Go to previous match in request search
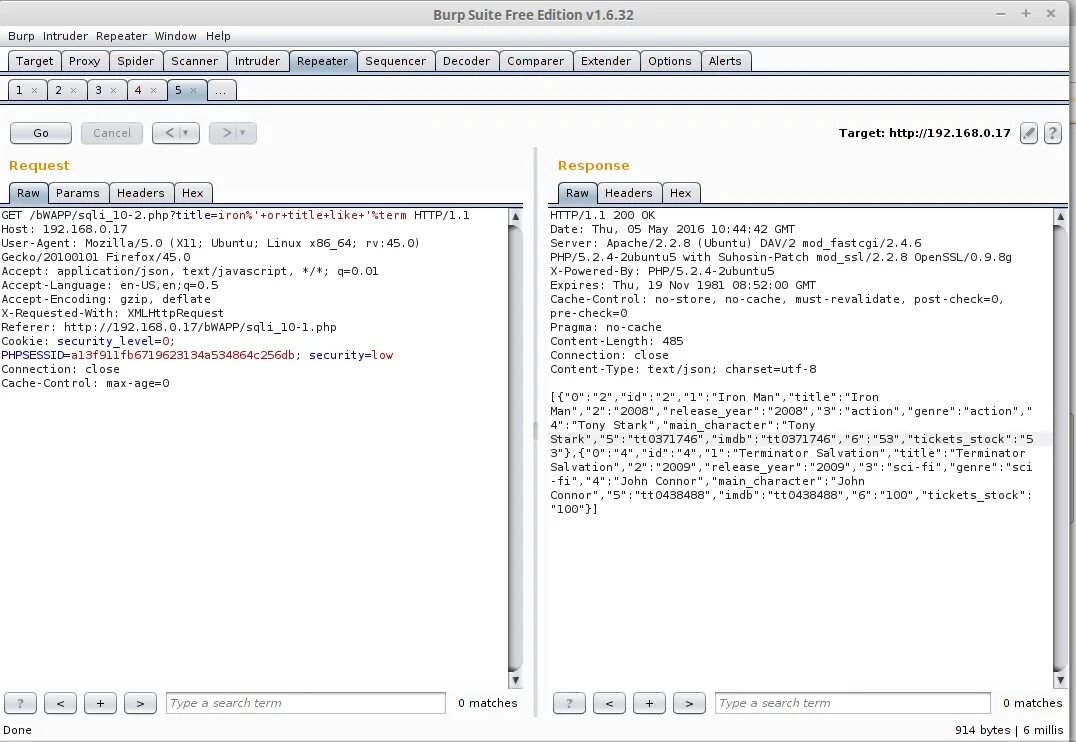The width and height of the screenshot is (1076, 742). coord(60,703)
